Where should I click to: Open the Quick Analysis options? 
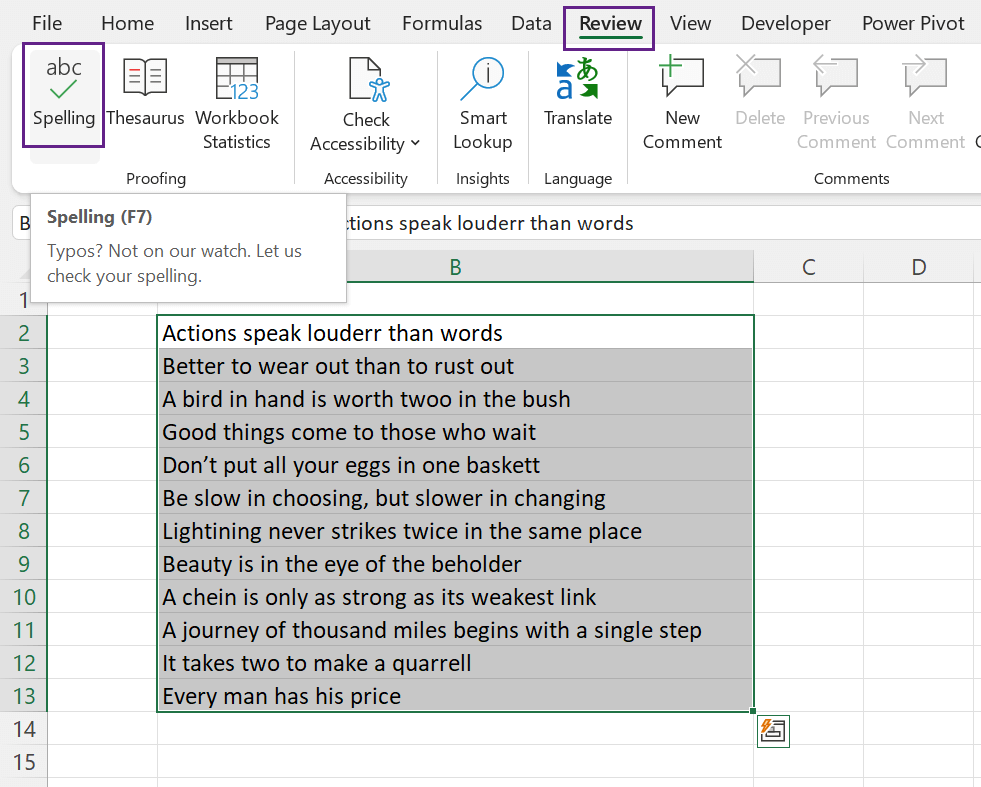click(x=773, y=731)
